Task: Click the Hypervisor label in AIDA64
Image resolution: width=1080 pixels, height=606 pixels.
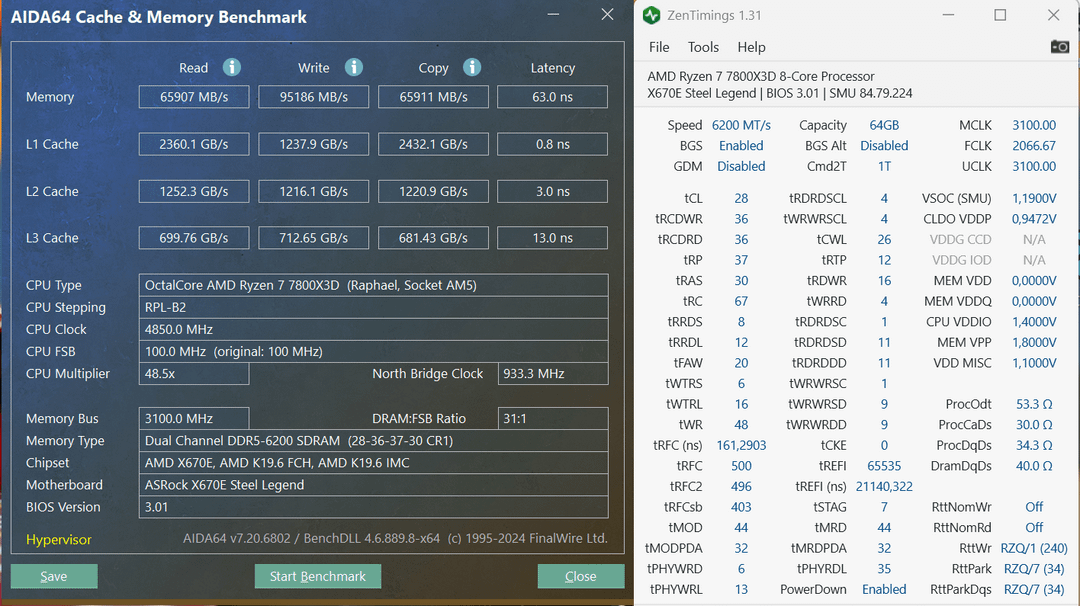Action: (x=59, y=540)
